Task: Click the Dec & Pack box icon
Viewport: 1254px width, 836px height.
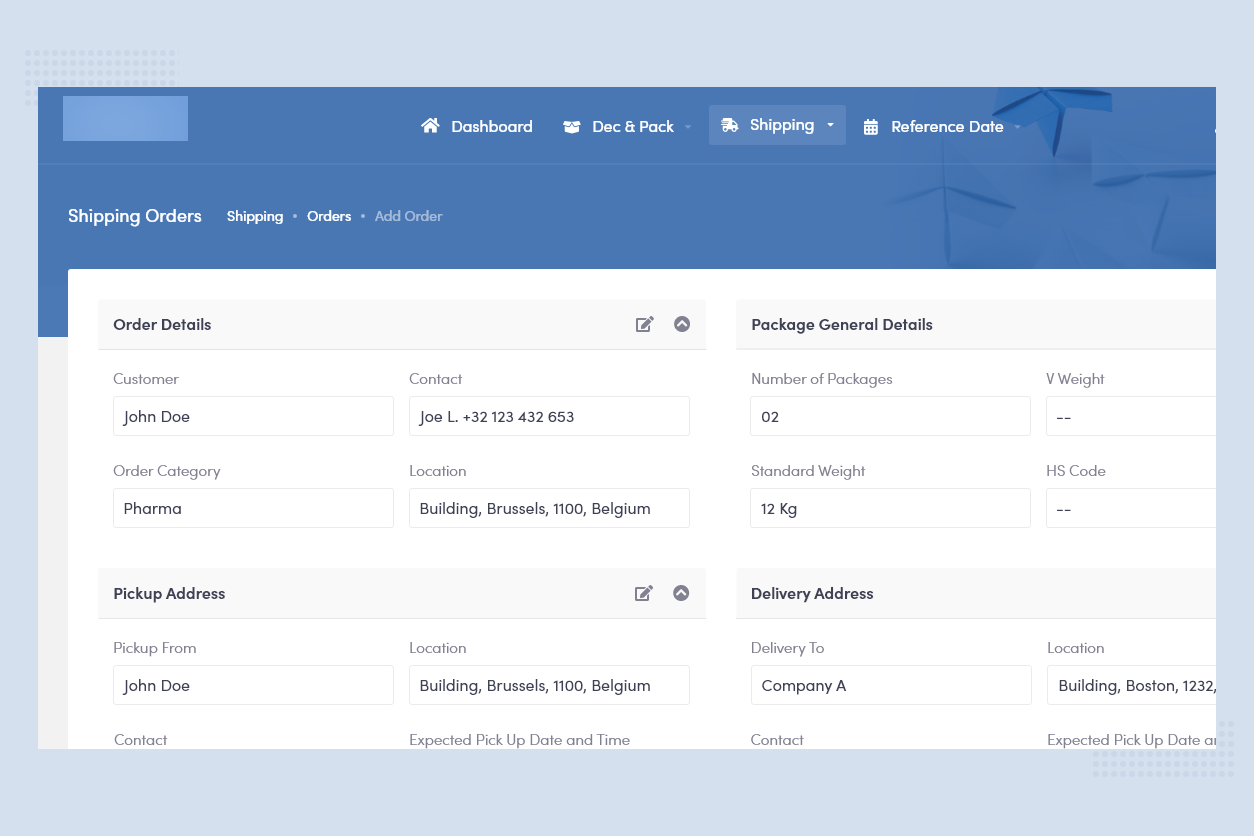Action: point(572,127)
